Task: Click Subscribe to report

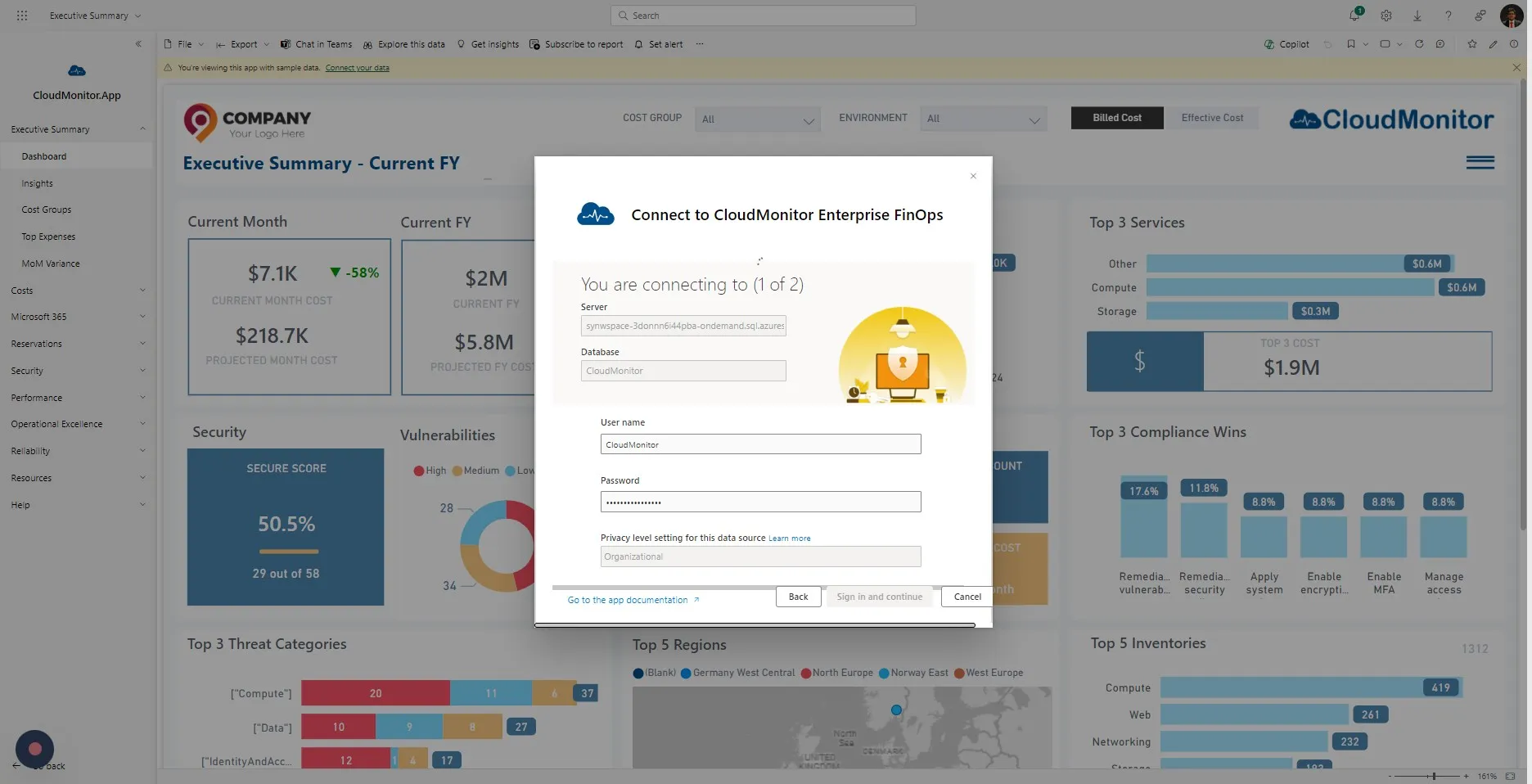Action: click(x=576, y=44)
